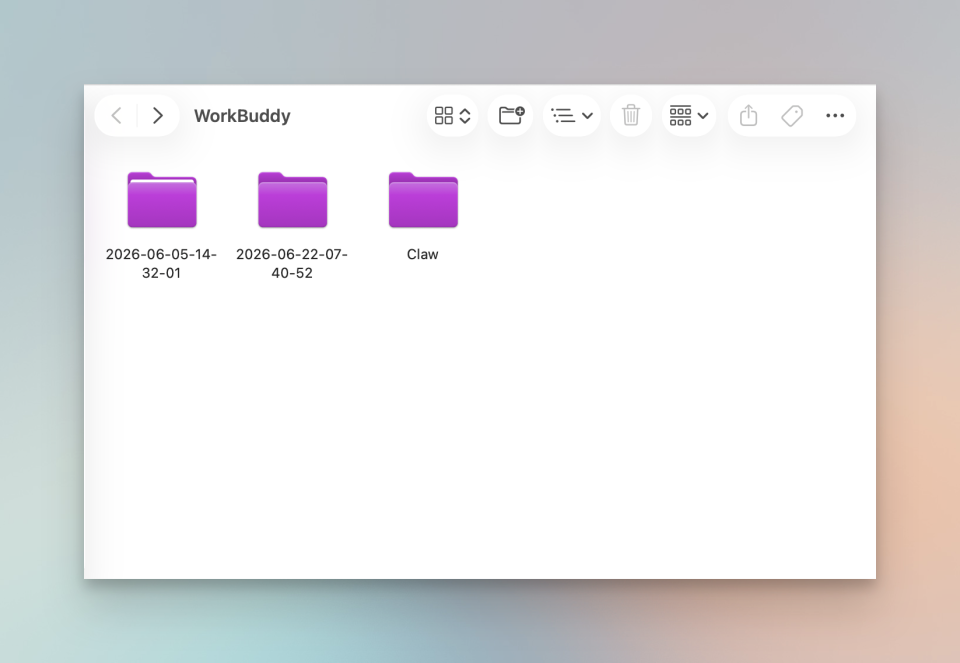Open the three-dot more actions menu
960x663 pixels.
pyautogui.click(x=835, y=116)
